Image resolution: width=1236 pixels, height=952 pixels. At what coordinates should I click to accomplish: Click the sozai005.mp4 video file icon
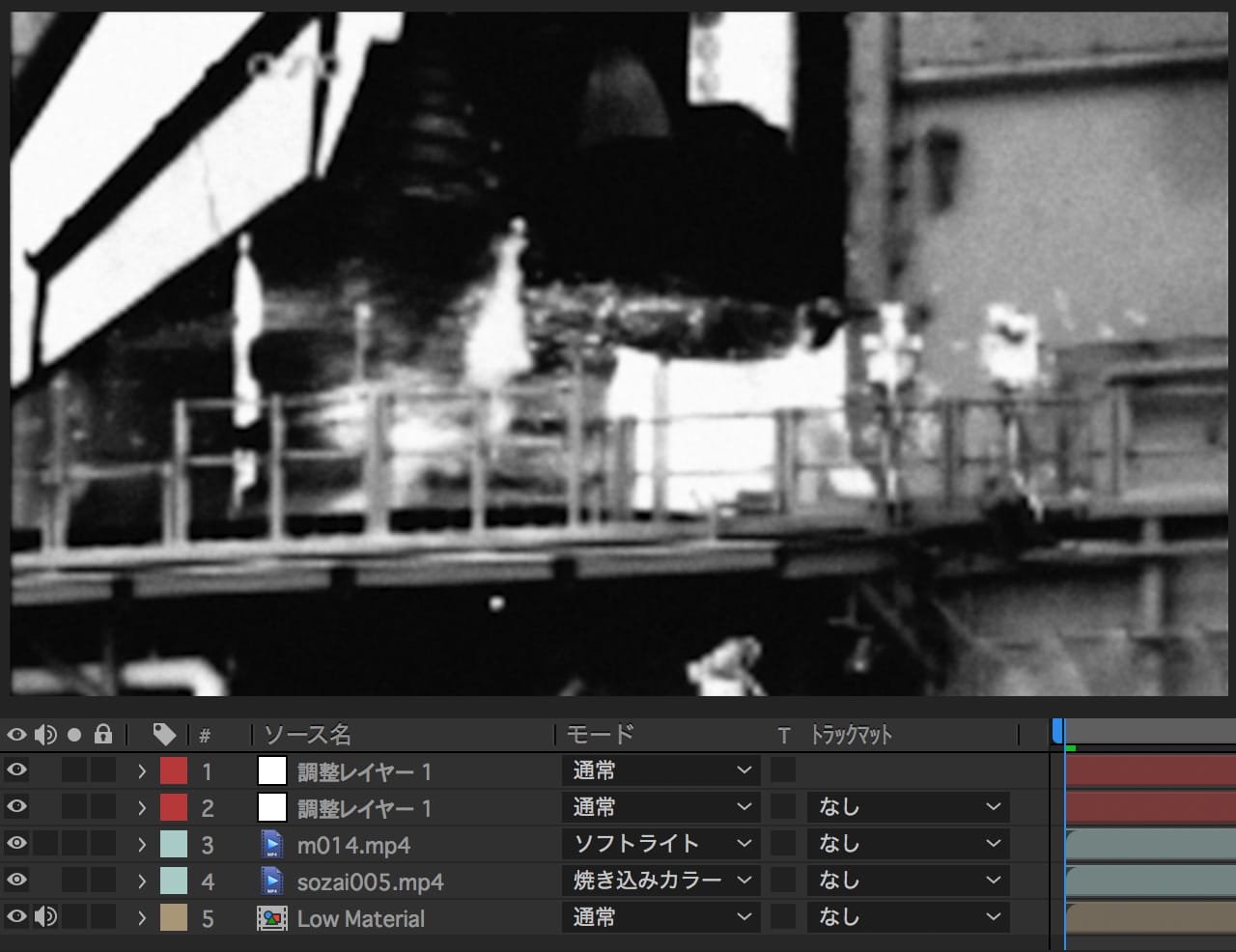[272, 882]
